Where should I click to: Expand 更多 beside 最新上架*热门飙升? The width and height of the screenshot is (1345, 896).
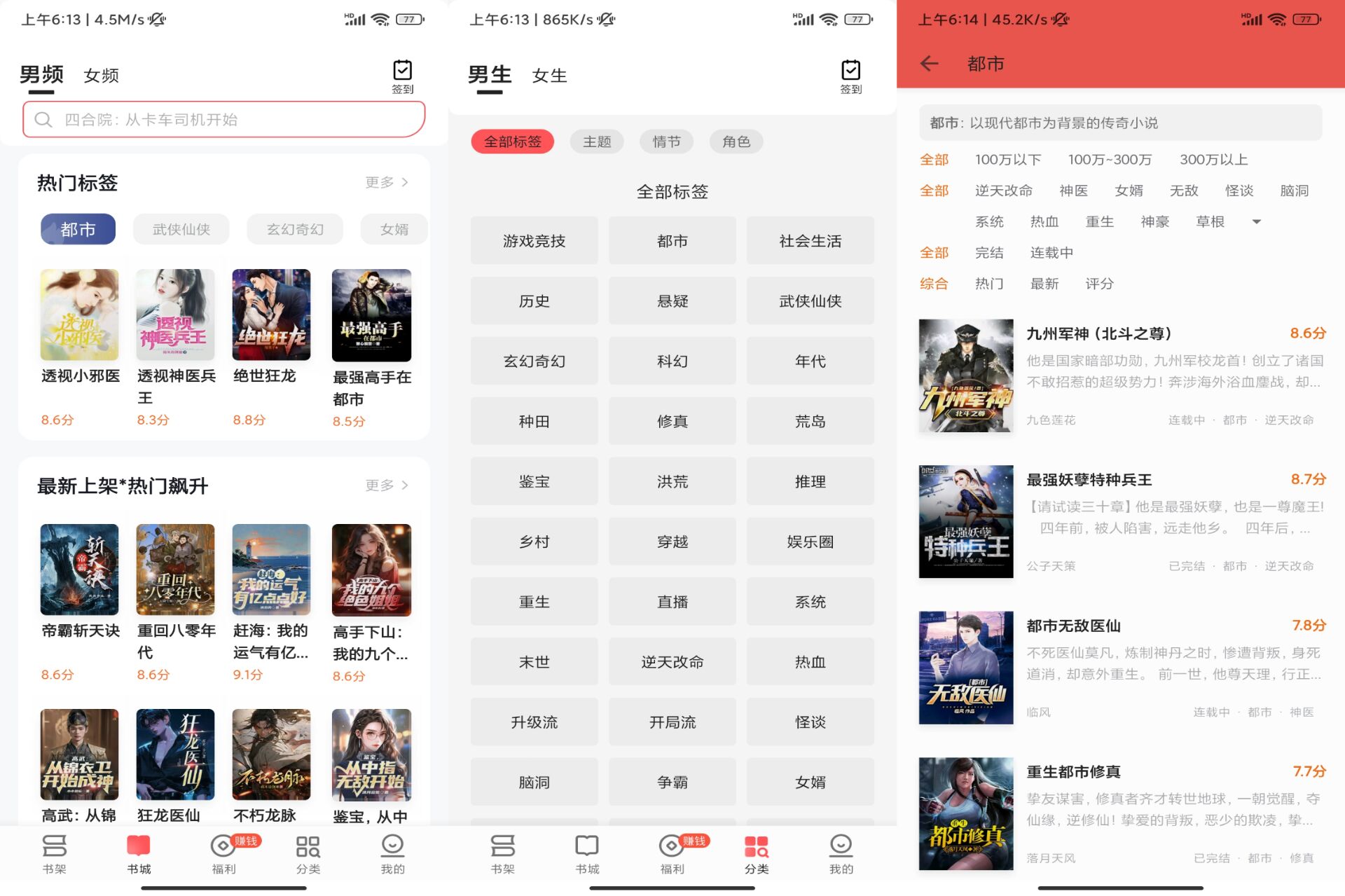point(384,485)
